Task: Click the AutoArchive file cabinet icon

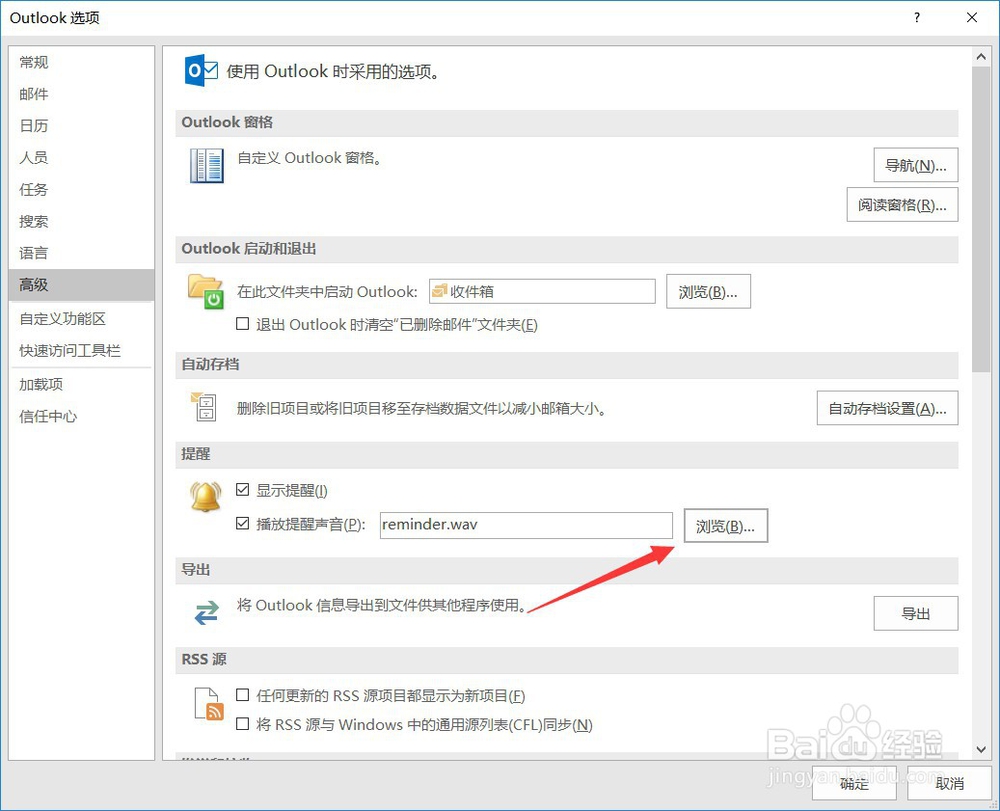Action: 204,407
